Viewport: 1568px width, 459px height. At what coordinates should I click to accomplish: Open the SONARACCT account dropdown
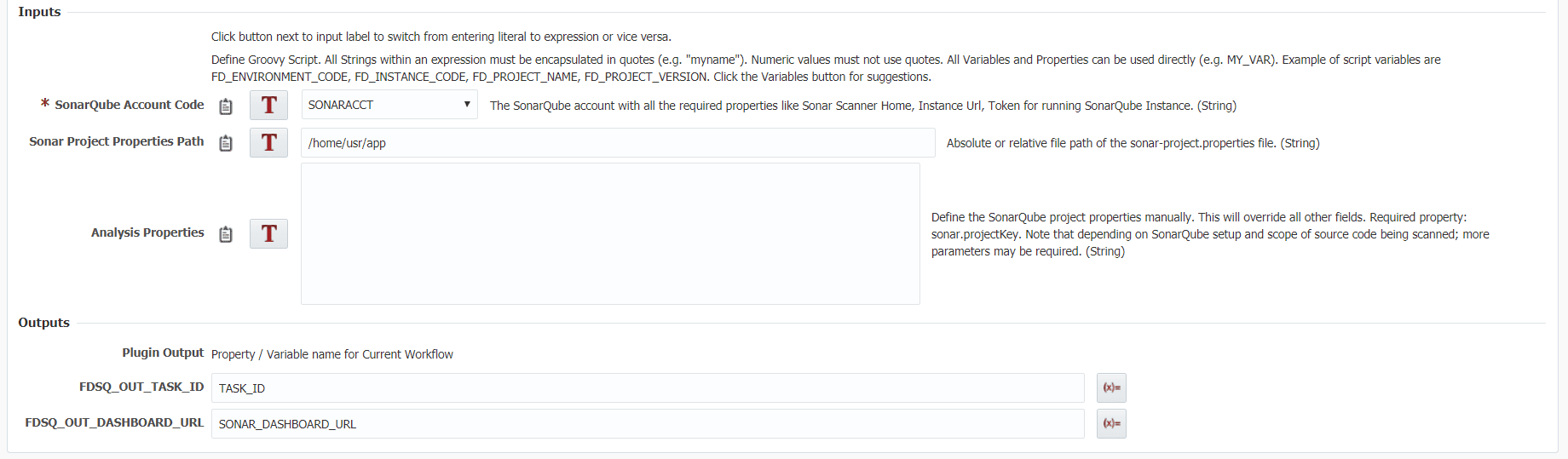coord(389,105)
